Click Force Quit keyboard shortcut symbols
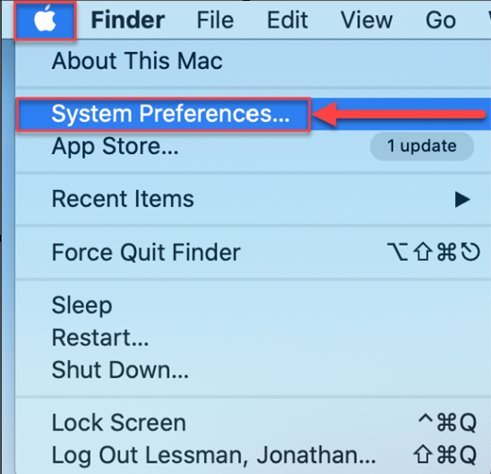This screenshot has width=491, height=474. [x=433, y=252]
